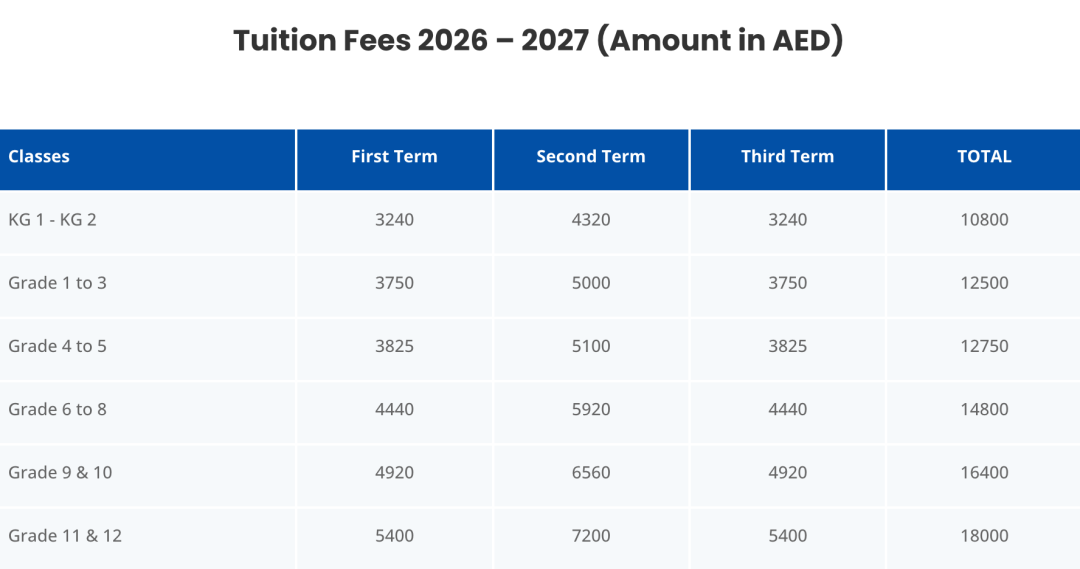The height and width of the screenshot is (569, 1080).
Task: Select the 12750 total for Grade 4 to 5
Action: [x=984, y=346]
